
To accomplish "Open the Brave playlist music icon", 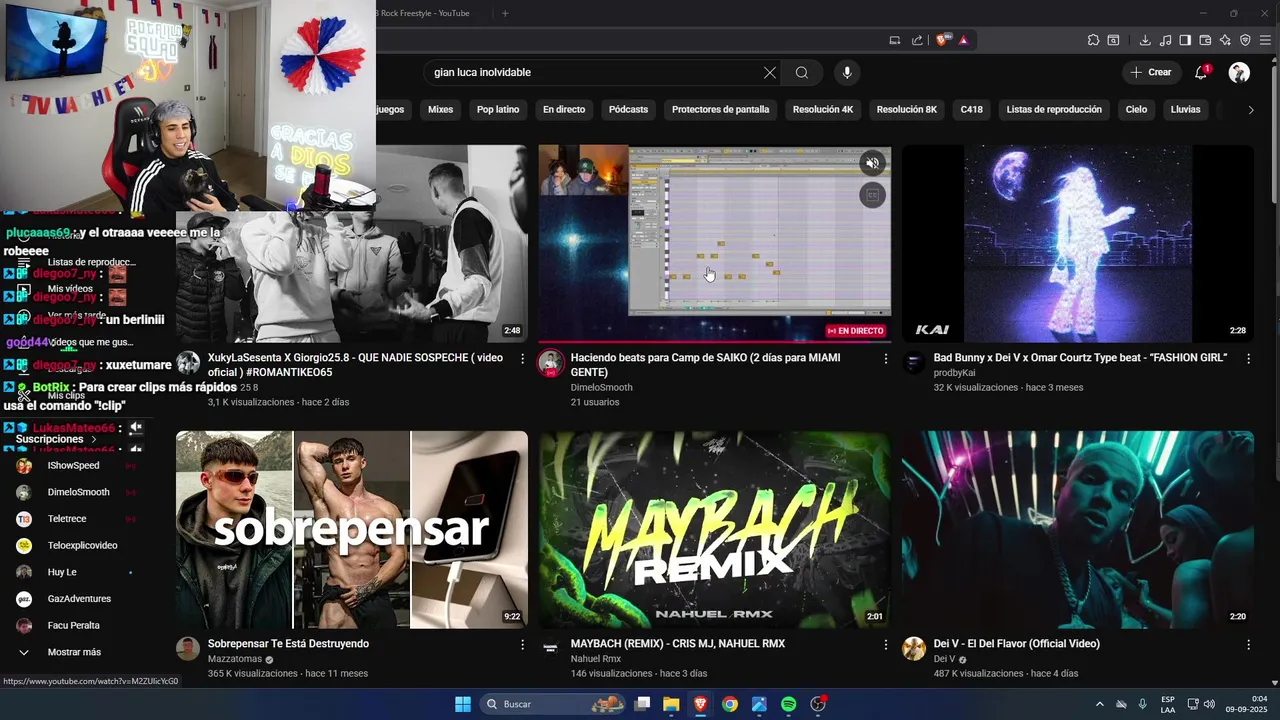I will [x=1165, y=40].
